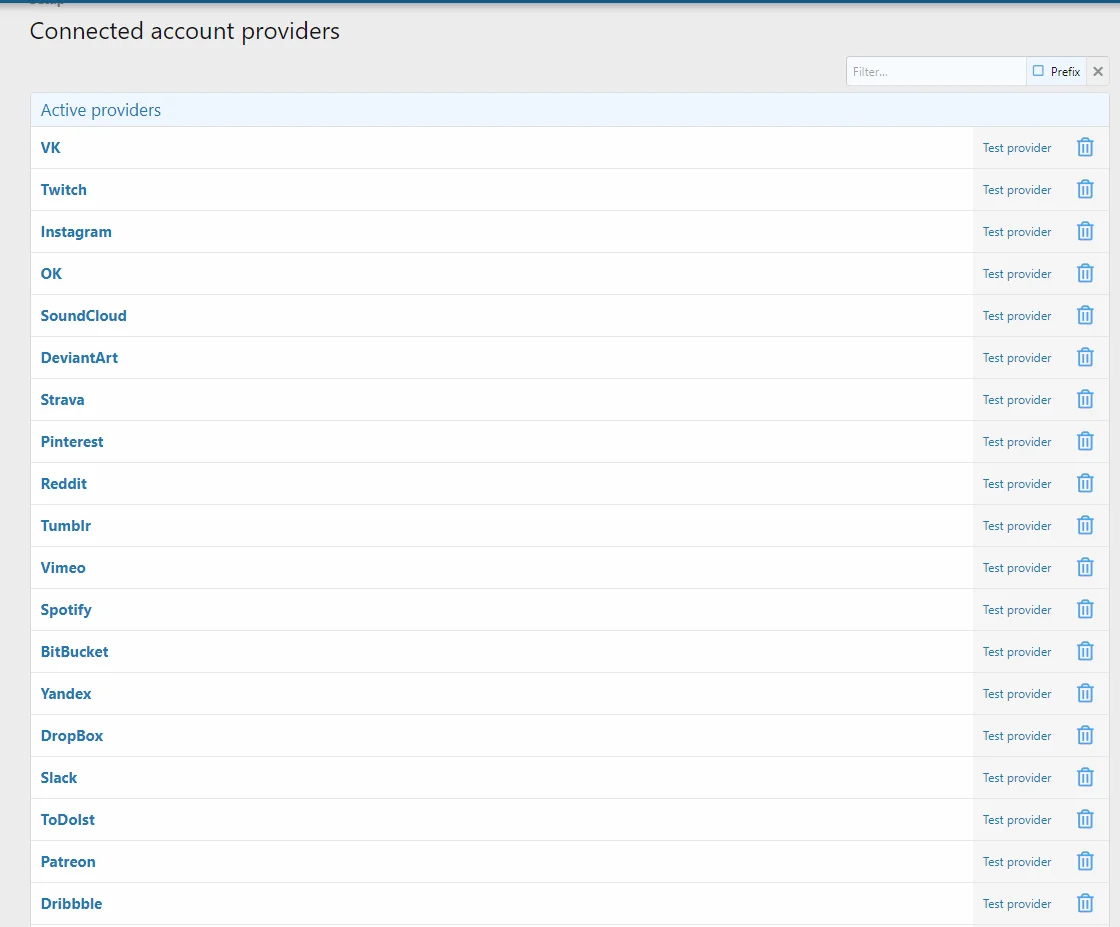Open the Tumblr provider entry
The image size is (1120, 927).
pyautogui.click(x=65, y=526)
